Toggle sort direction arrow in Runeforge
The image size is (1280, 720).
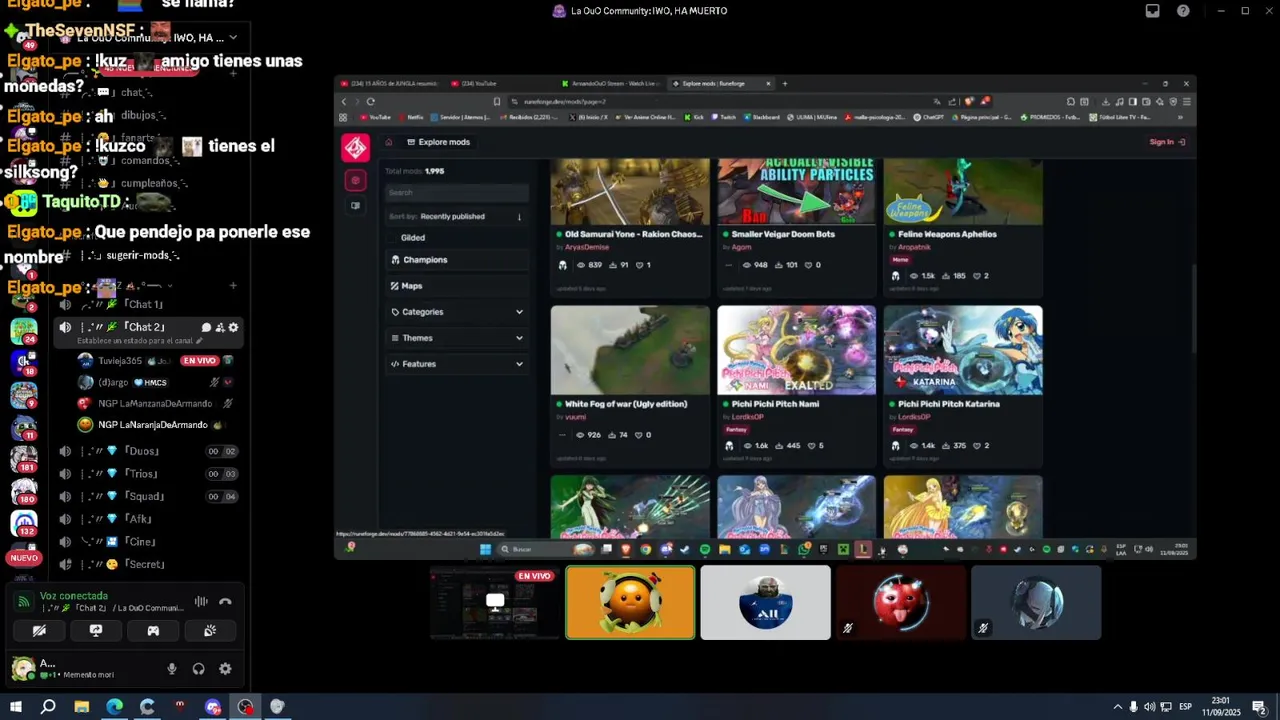(x=519, y=217)
